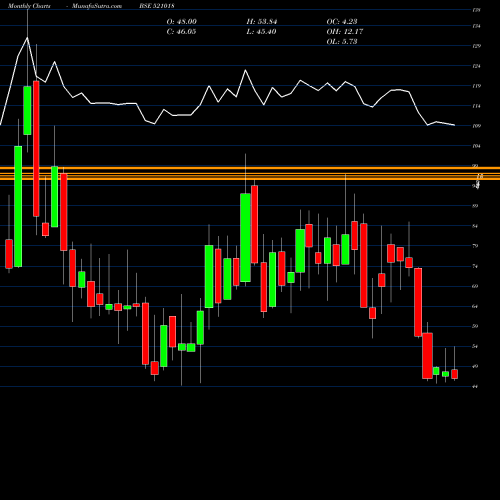Select the open value "O: 48.00"

(182, 22)
